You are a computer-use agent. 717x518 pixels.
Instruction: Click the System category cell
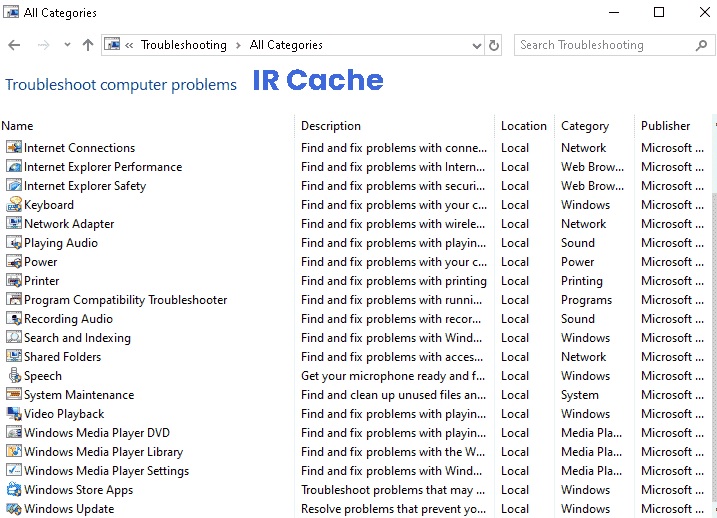tap(579, 395)
